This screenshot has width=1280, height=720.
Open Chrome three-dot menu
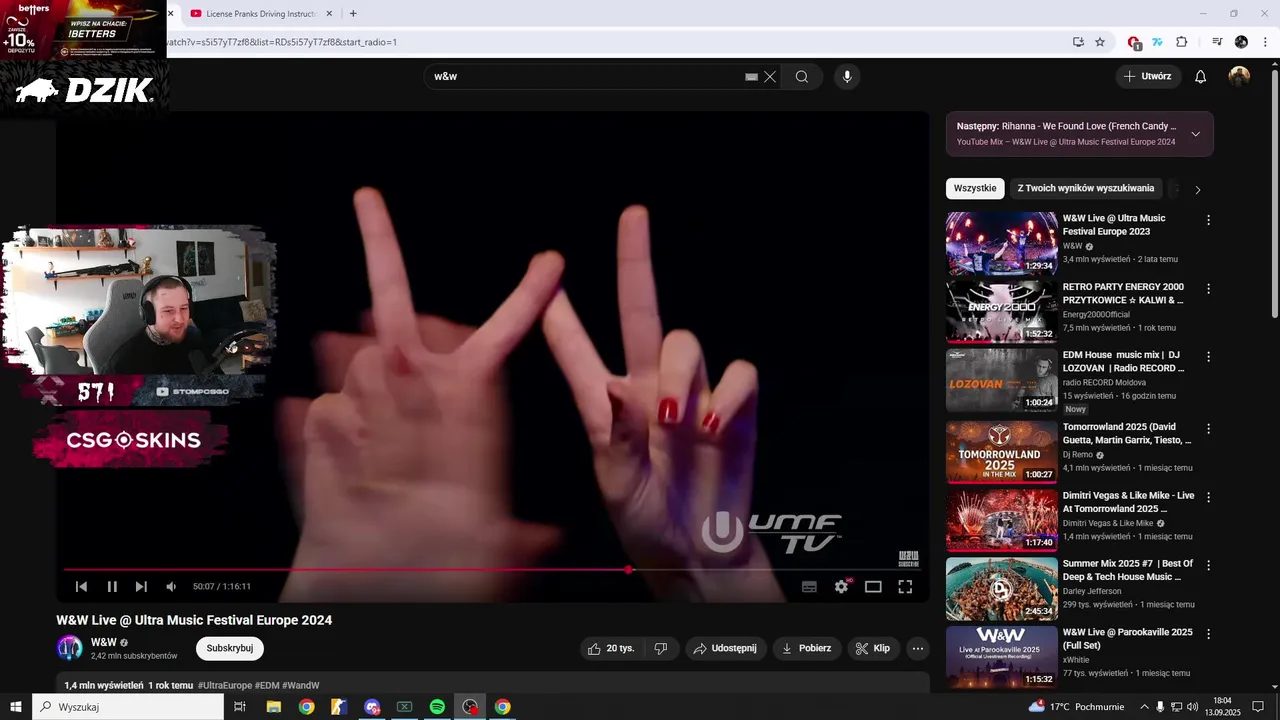coord(1265,42)
